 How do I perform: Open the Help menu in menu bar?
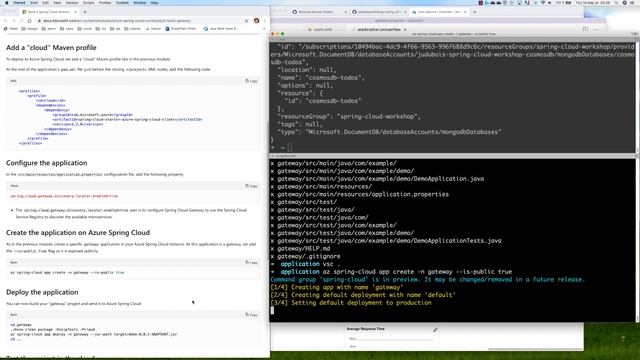click(154, 2)
